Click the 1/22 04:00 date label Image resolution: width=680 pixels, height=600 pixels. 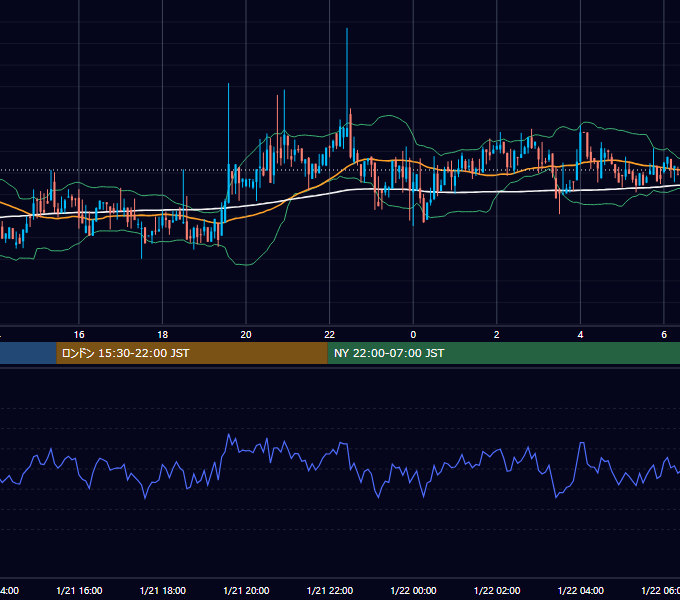581,590
